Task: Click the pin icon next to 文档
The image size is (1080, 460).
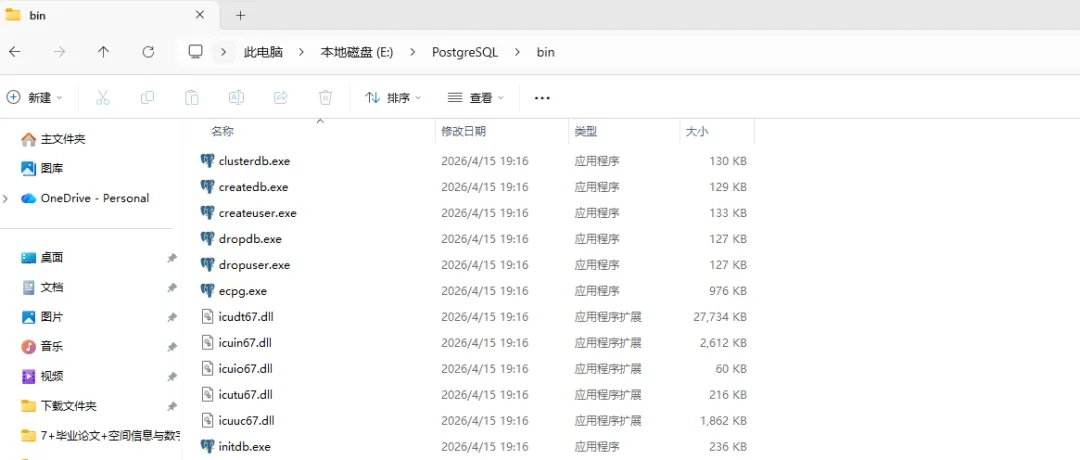Action: click(x=172, y=288)
